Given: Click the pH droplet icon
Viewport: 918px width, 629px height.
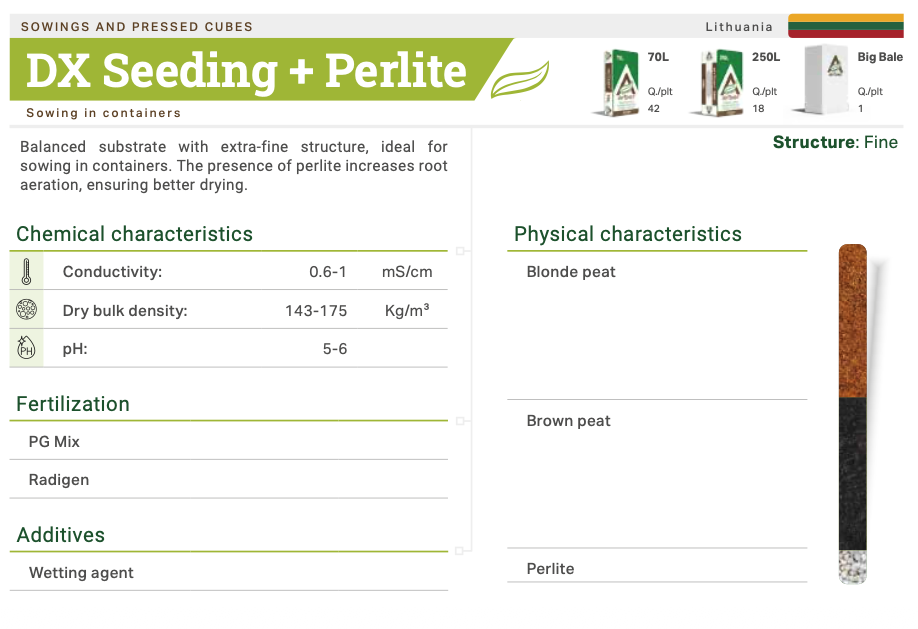Looking at the screenshot, I should pos(27,348).
